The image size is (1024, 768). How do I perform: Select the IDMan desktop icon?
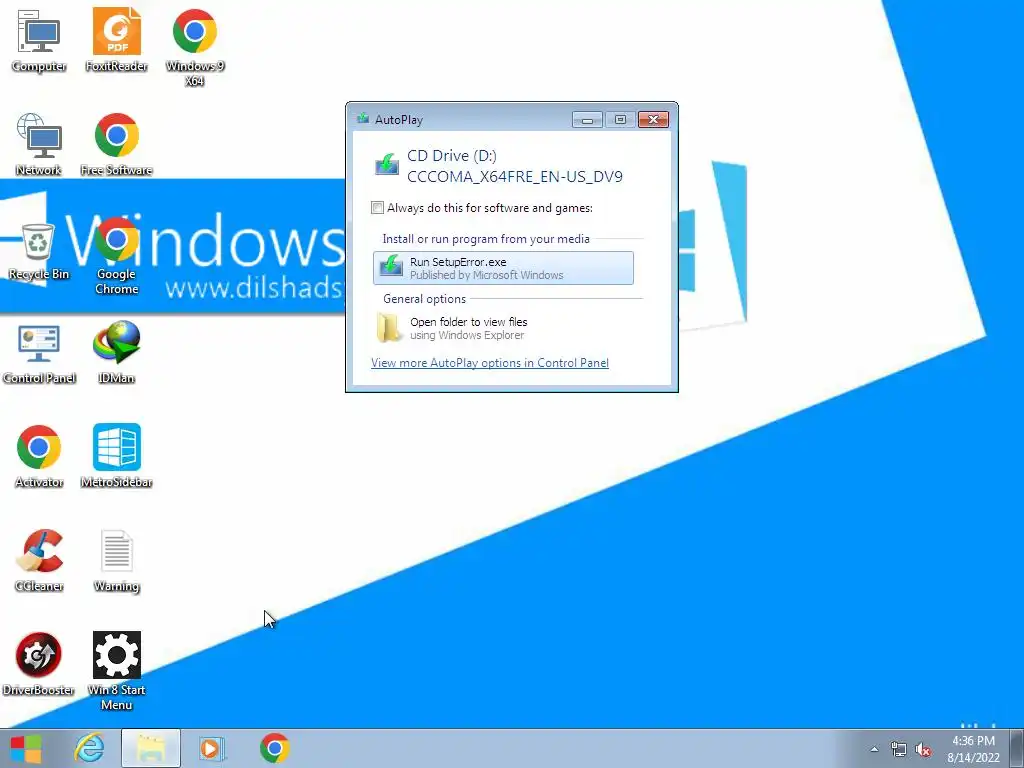tap(116, 353)
